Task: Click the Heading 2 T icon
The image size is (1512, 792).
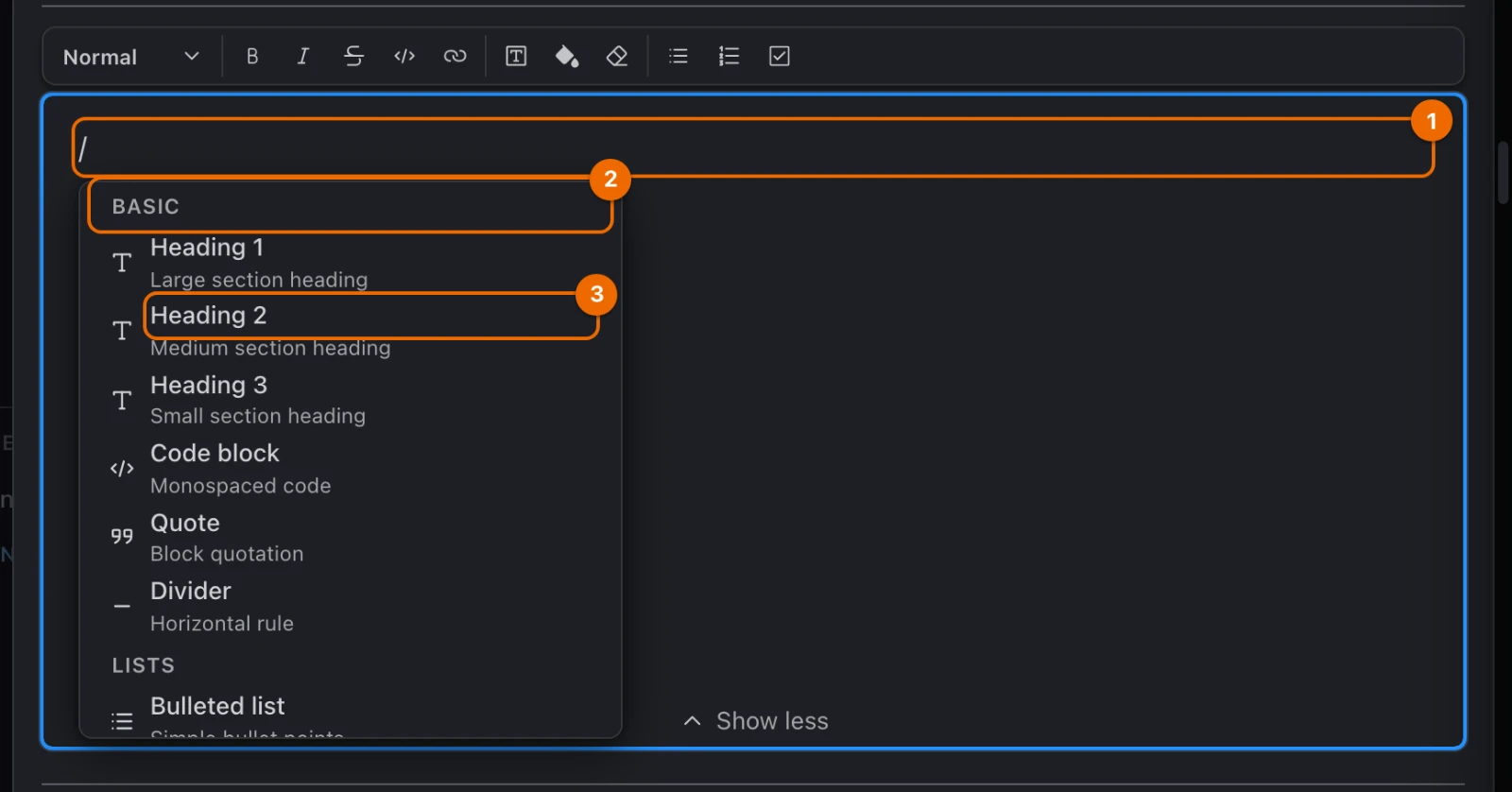Action: (x=122, y=331)
